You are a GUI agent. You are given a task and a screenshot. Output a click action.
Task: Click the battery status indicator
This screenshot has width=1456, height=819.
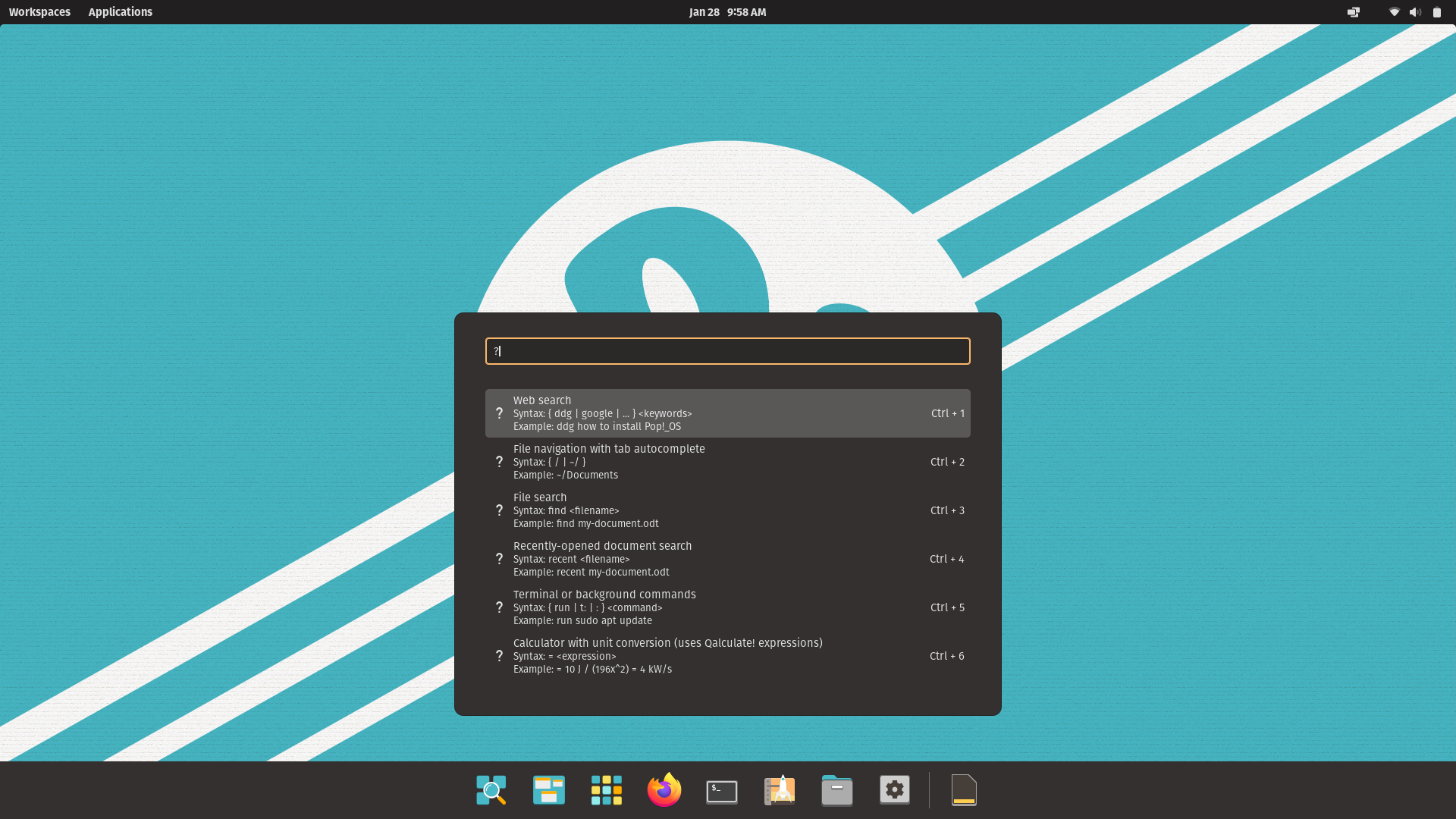coord(1436,12)
